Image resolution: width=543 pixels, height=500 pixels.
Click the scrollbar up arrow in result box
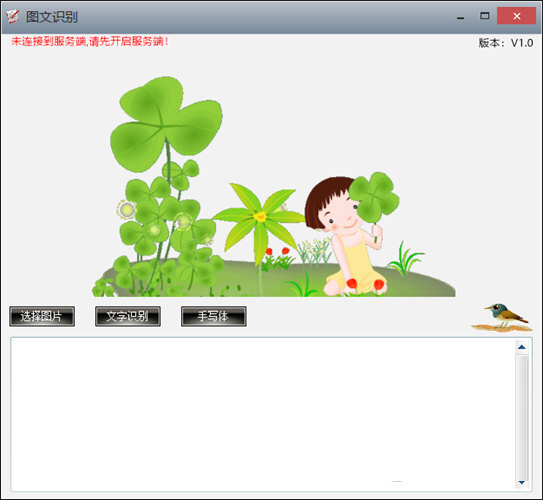coord(522,347)
